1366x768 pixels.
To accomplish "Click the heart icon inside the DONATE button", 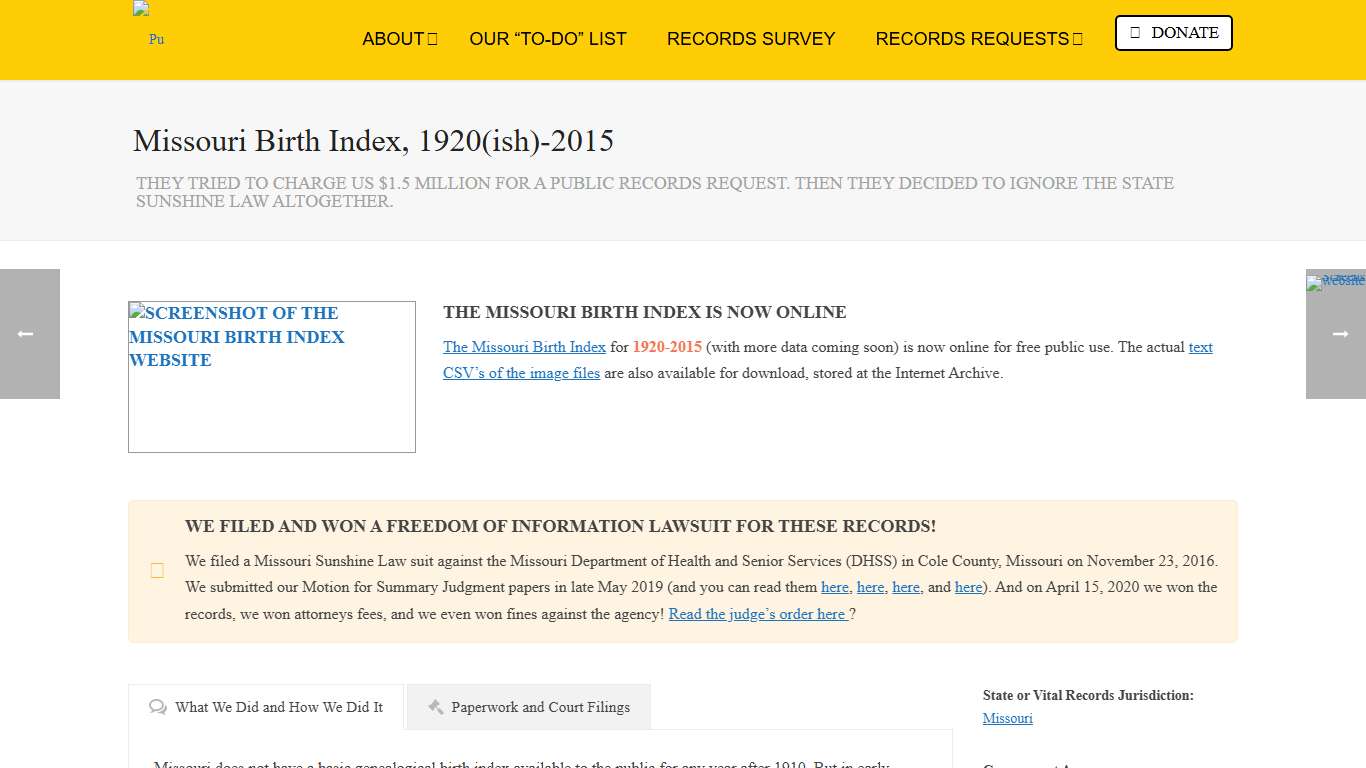I will tap(1134, 33).
